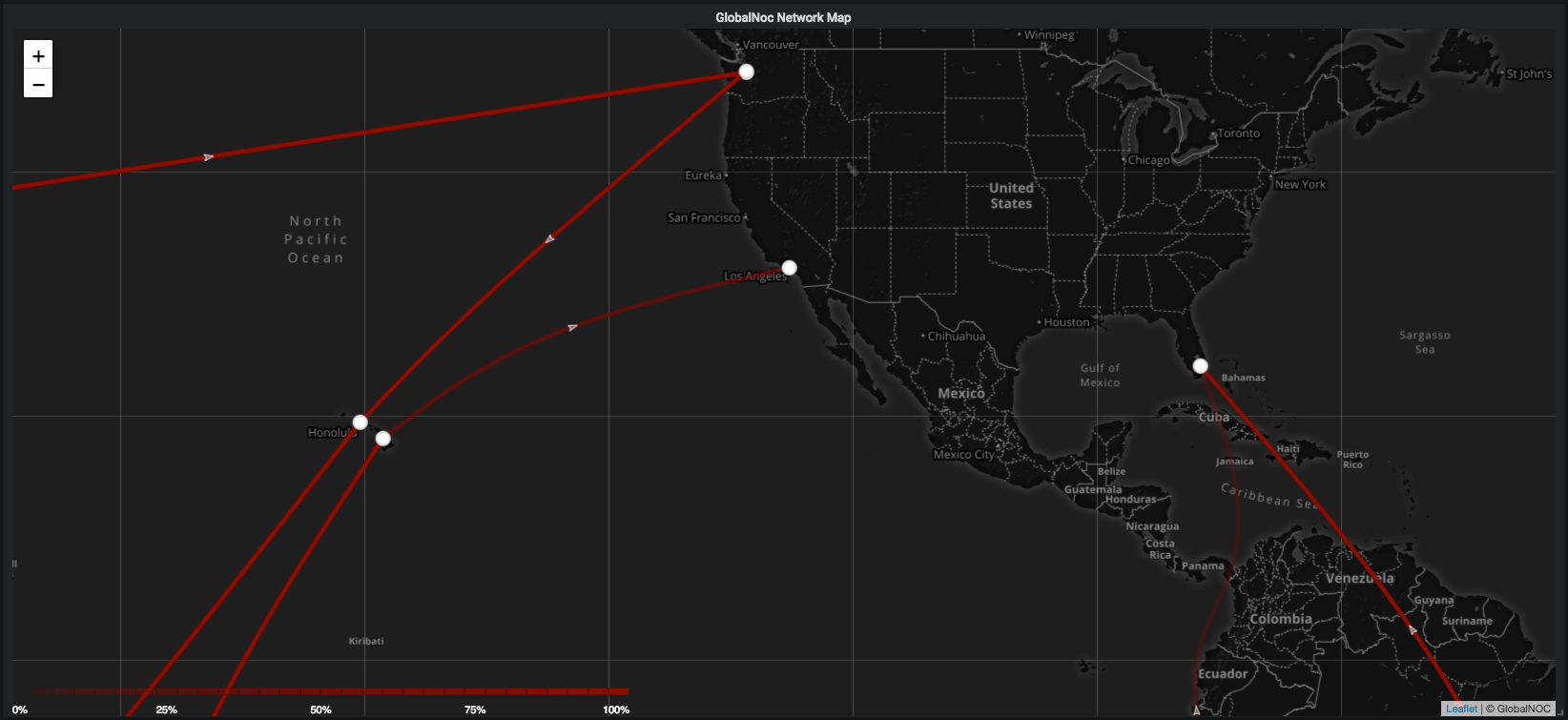Click the GlobalNoc Network Map panel title
This screenshot has width=1568, height=720.
pyautogui.click(x=783, y=17)
